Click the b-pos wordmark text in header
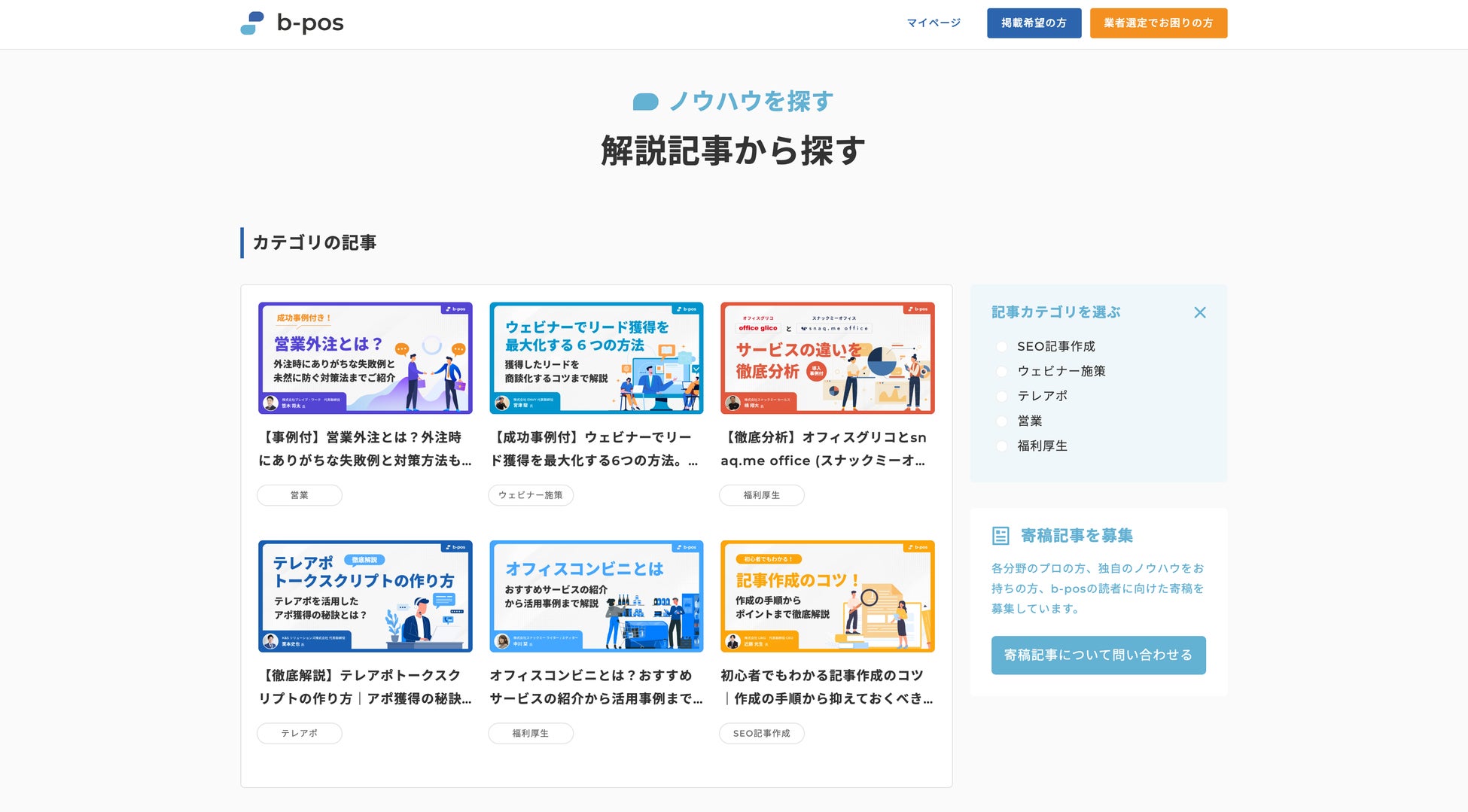The height and width of the screenshot is (812, 1468). [x=310, y=23]
